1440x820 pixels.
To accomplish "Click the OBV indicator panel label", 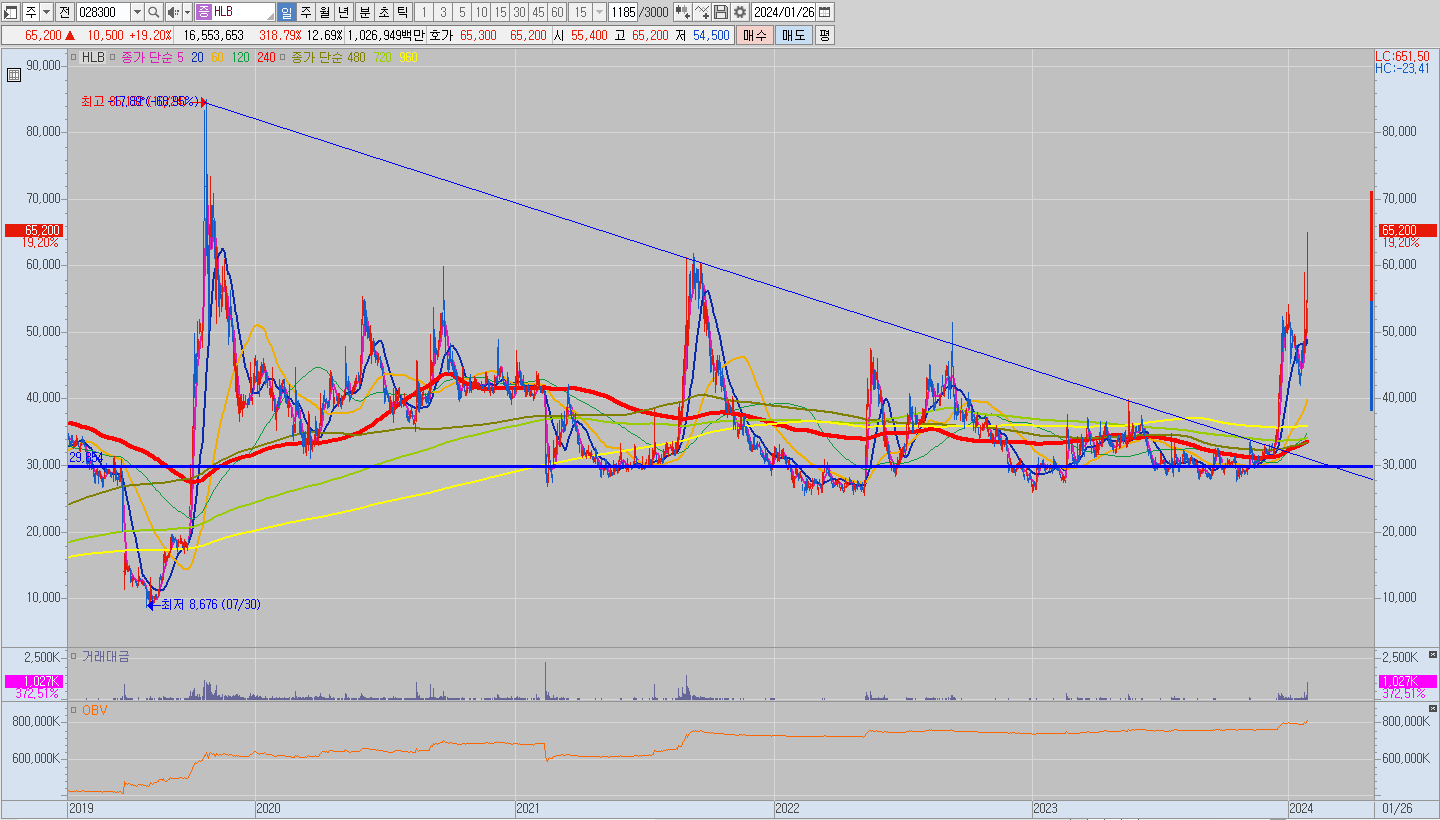I will point(94,710).
